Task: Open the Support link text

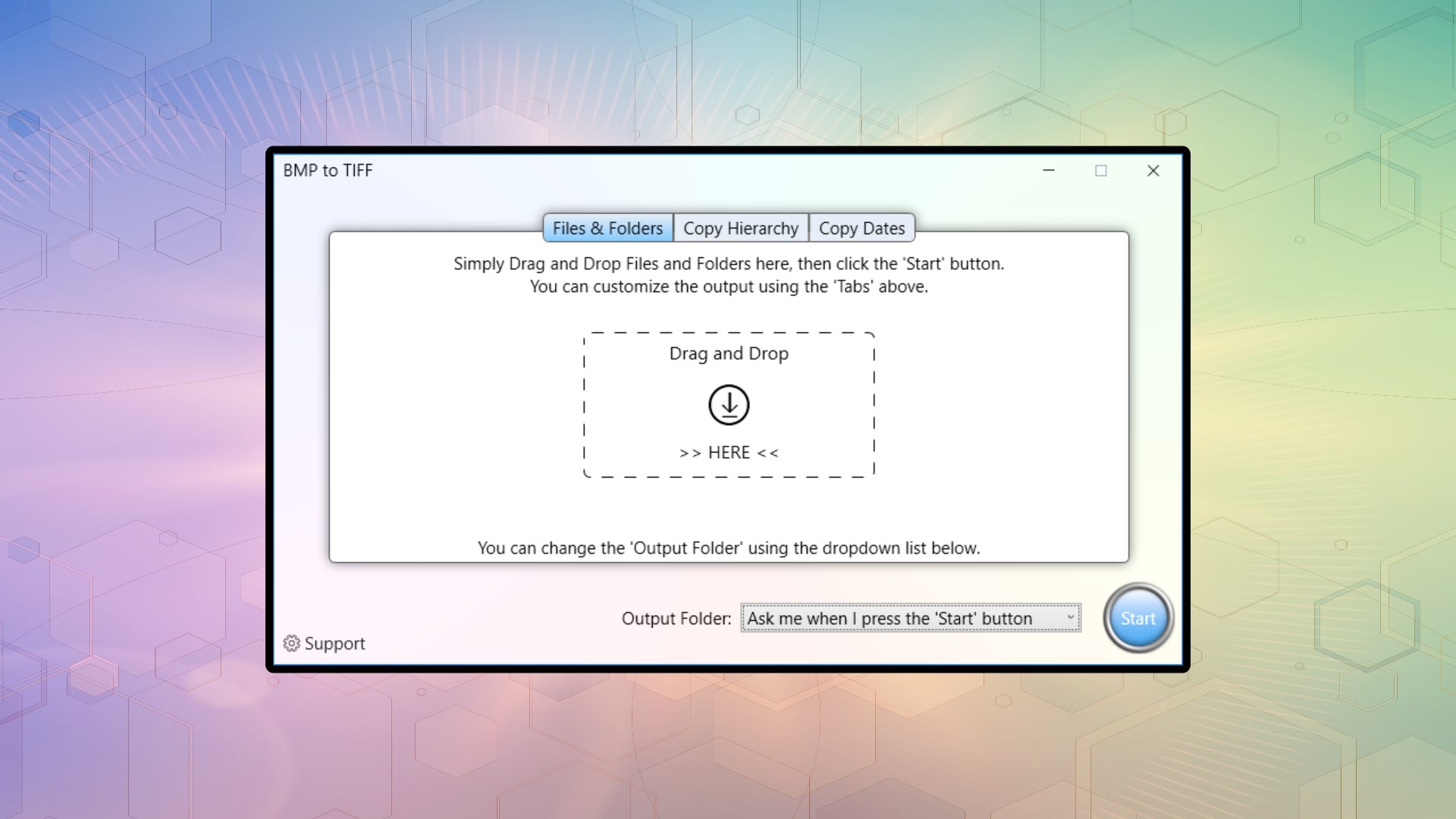Action: (x=334, y=643)
